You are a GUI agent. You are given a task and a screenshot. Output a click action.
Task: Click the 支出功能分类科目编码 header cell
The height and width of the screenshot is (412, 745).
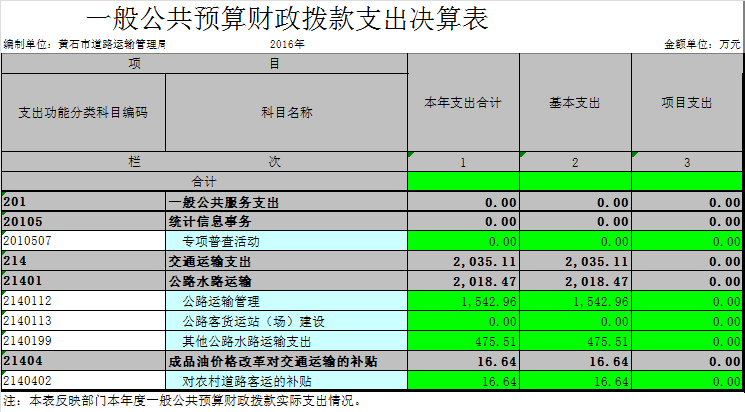pos(83,113)
